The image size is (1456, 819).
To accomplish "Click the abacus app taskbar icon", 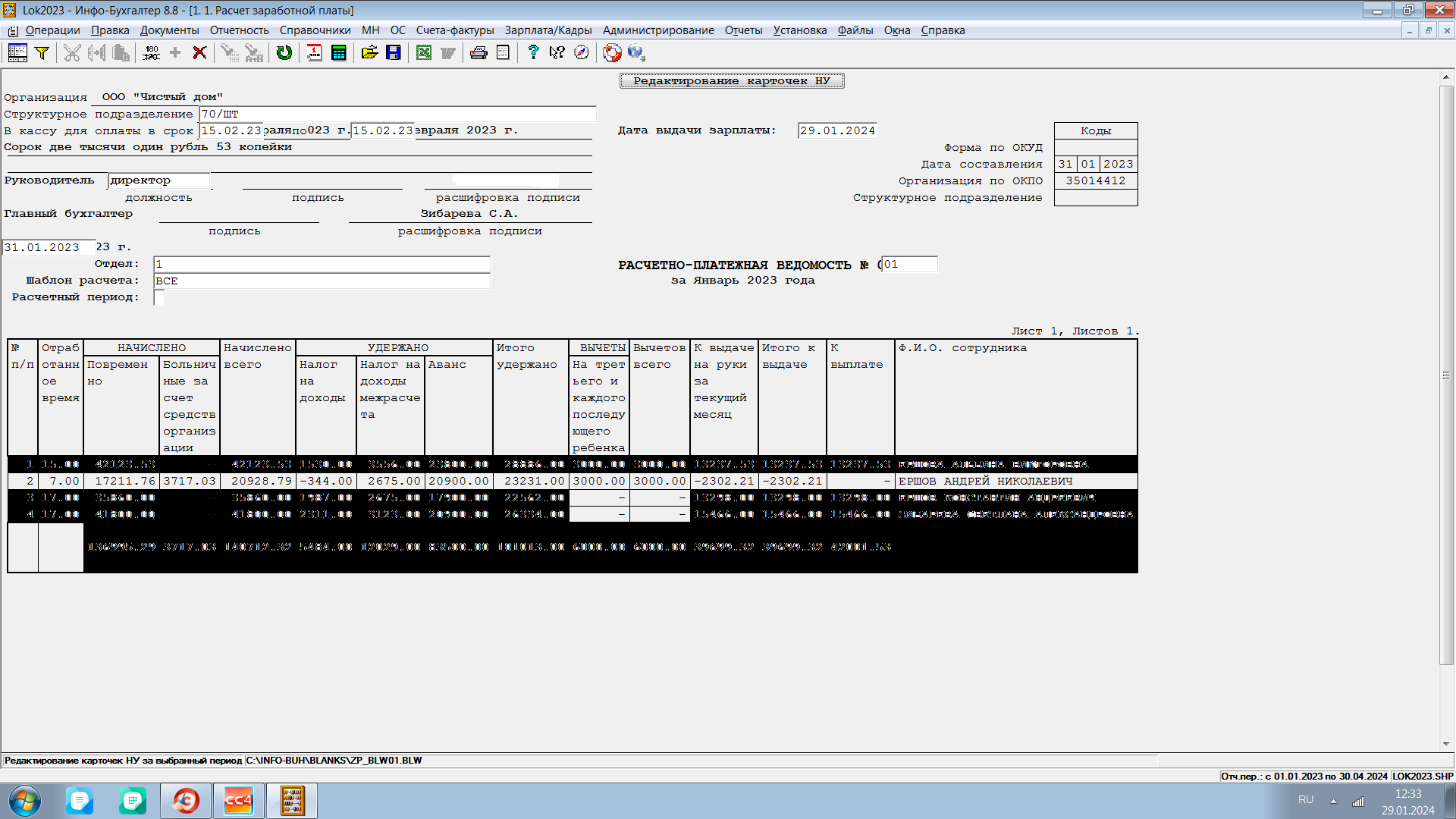I will (x=292, y=801).
